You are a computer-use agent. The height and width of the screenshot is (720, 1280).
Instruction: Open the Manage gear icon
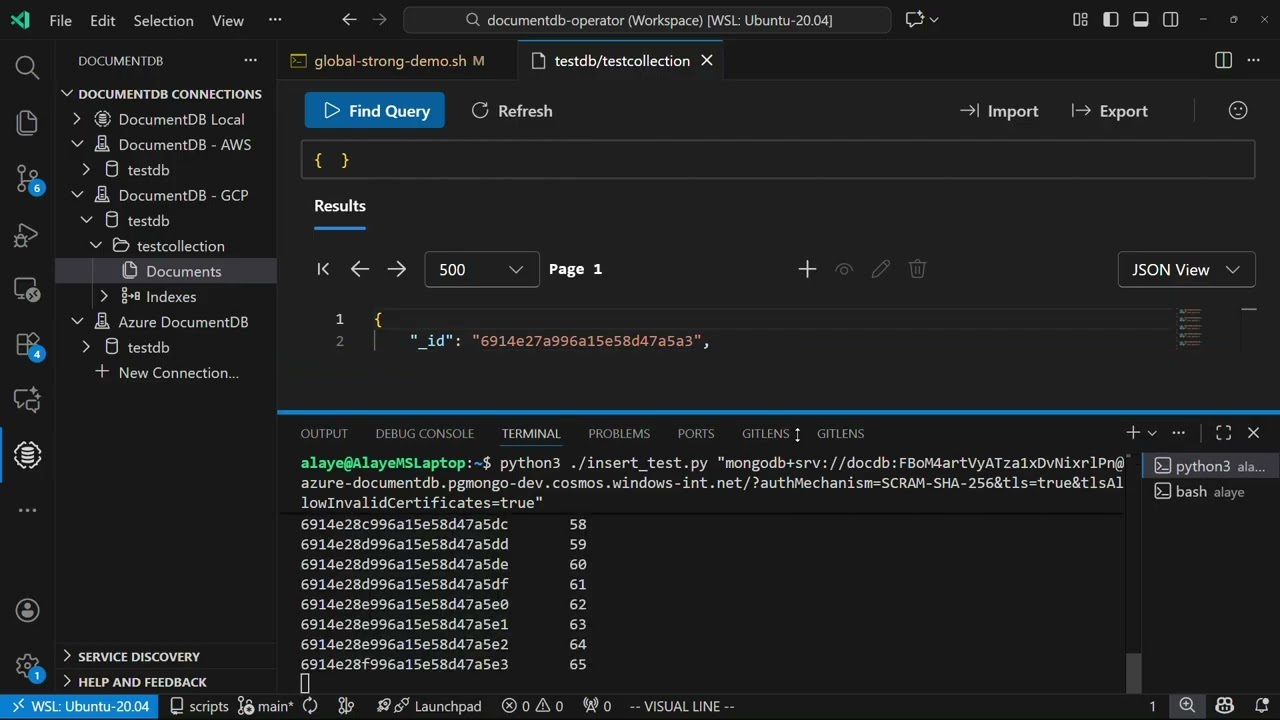(x=27, y=665)
